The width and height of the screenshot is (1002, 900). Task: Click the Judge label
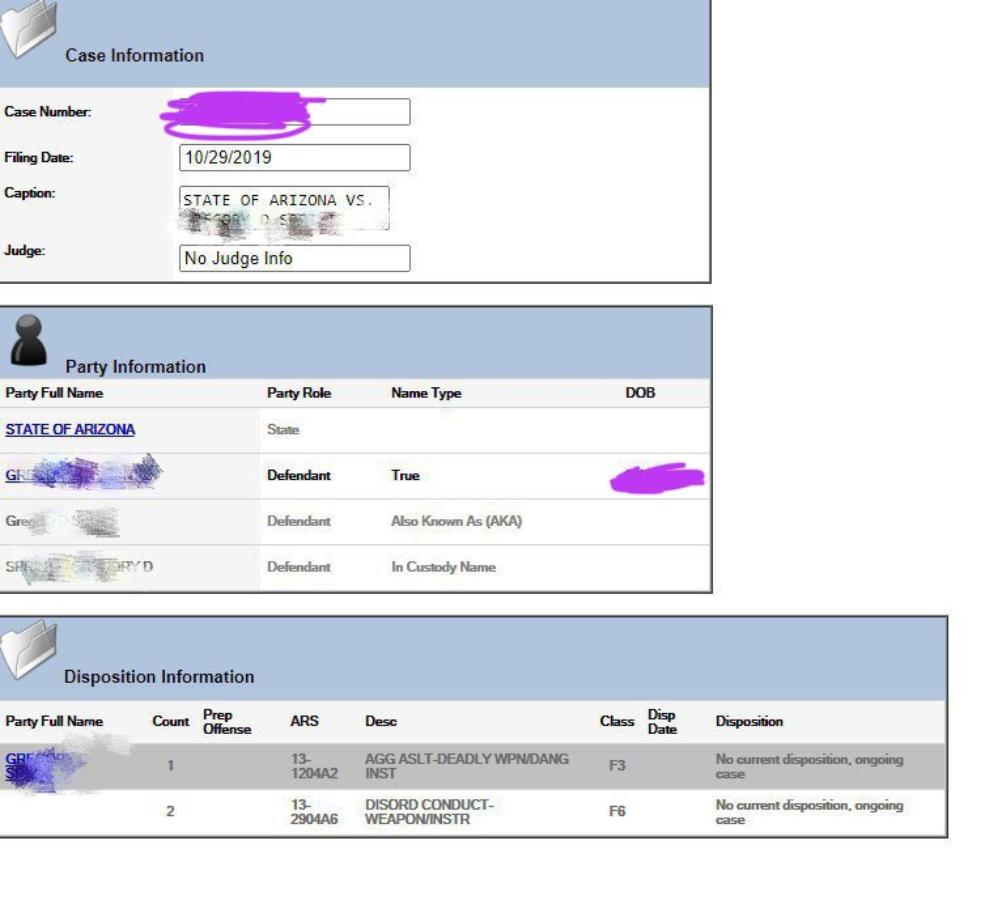click(x=24, y=251)
